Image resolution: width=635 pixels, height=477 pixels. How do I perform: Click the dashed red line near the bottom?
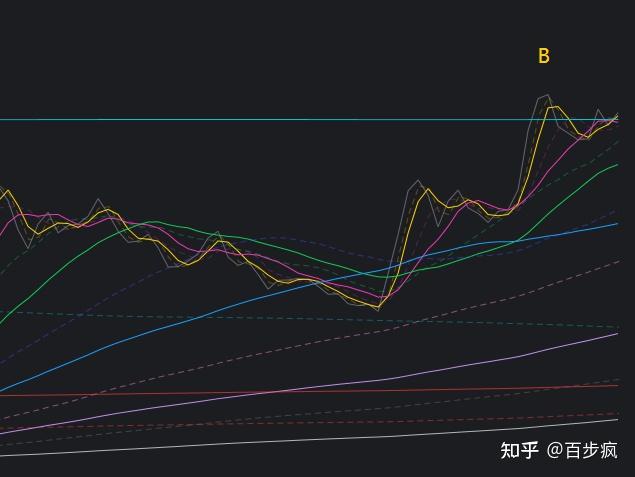click(x=300, y=424)
